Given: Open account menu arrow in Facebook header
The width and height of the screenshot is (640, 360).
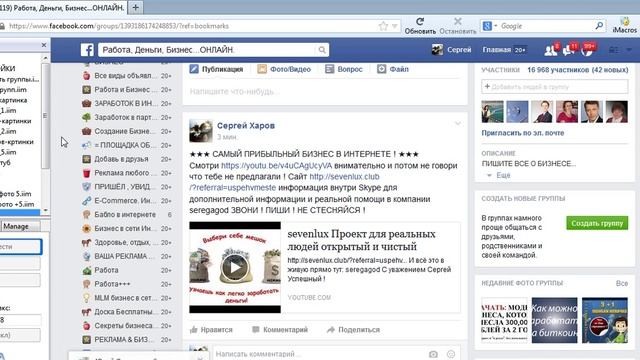Looking at the screenshot, I should [x=629, y=50].
